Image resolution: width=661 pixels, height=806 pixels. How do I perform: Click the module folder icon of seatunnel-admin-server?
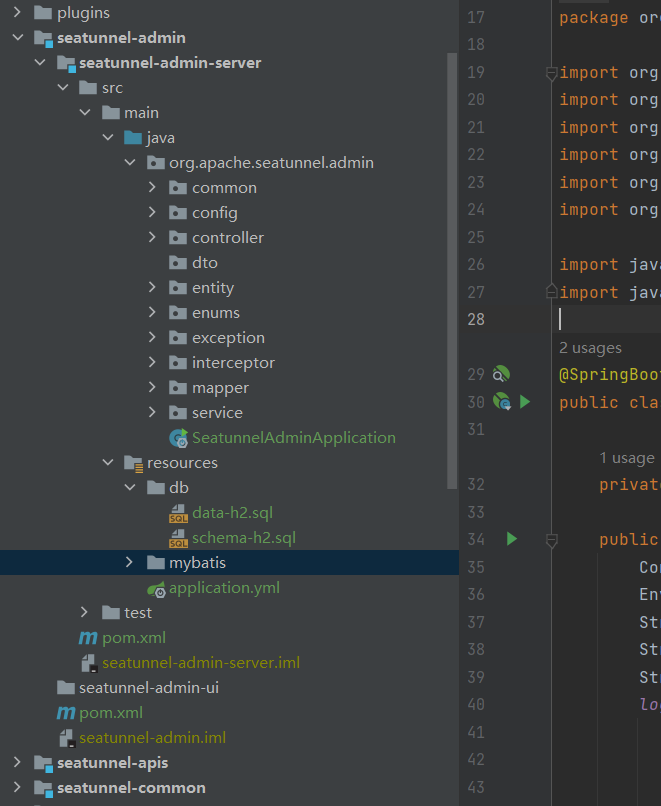click(x=66, y=64)
